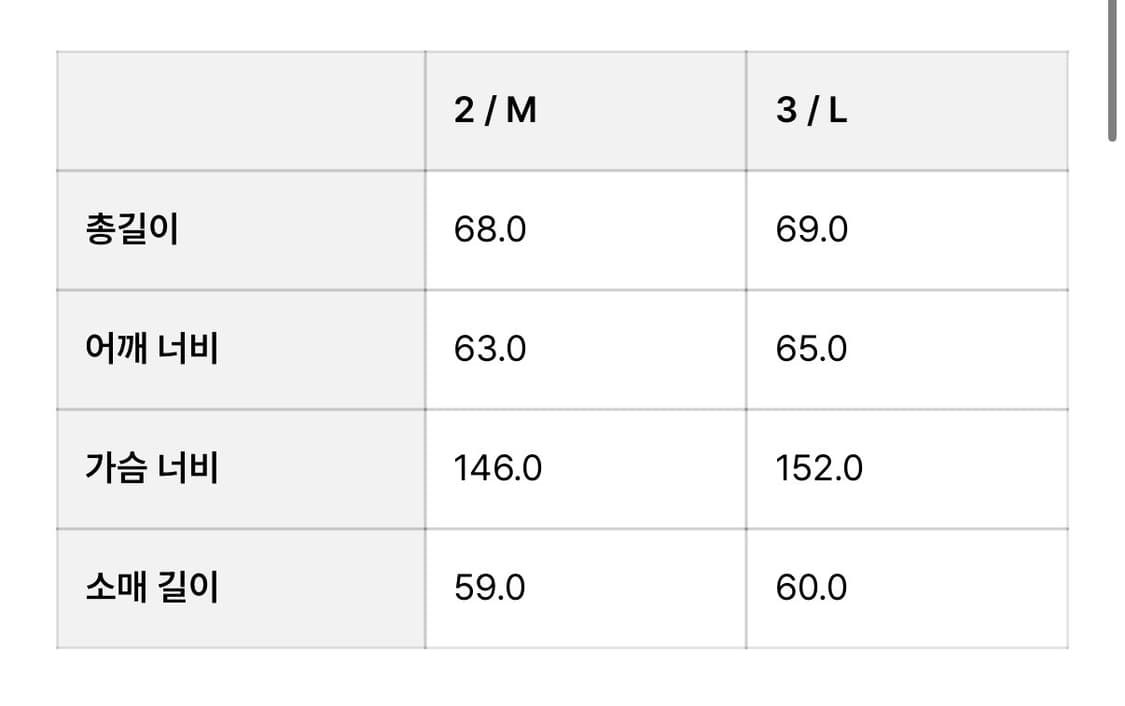
Task: Click the 3 / L size column header
Action: click(811, 111)
